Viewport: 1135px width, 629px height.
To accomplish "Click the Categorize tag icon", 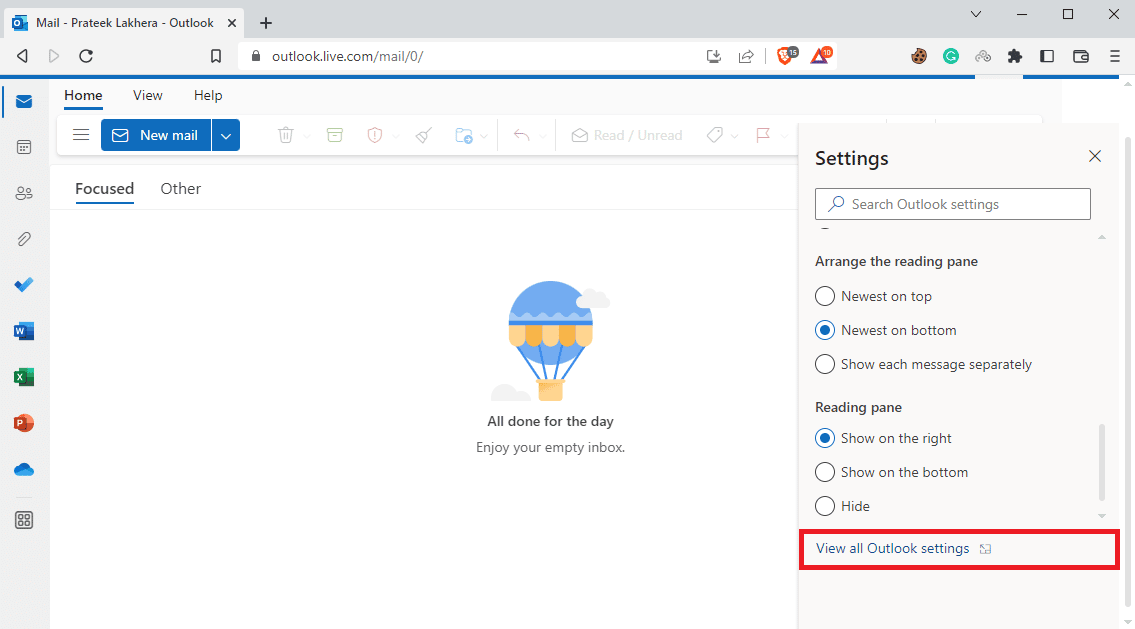I will 714,135.
